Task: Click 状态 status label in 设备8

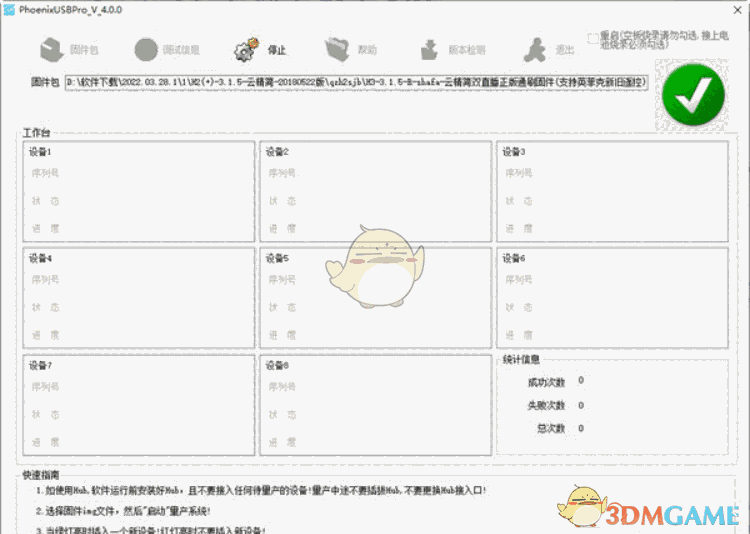Action: pos(282,415)
